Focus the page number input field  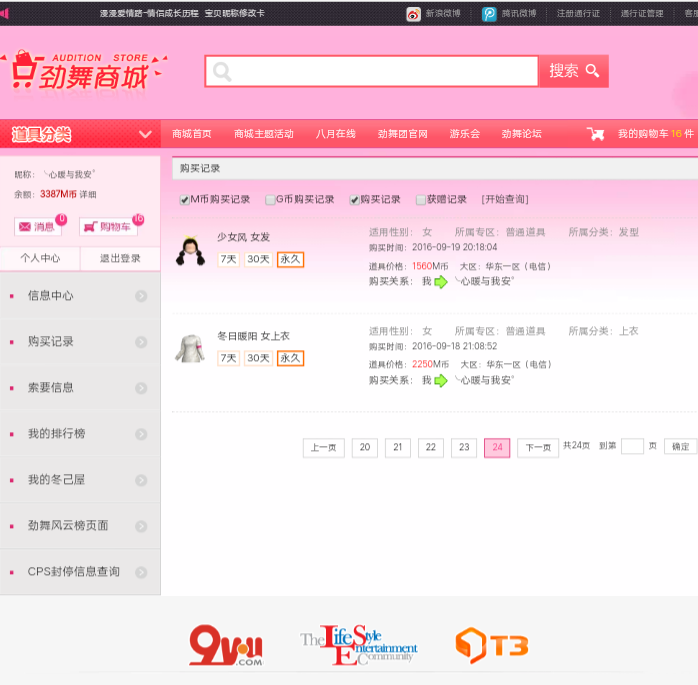tap(632, 446)
